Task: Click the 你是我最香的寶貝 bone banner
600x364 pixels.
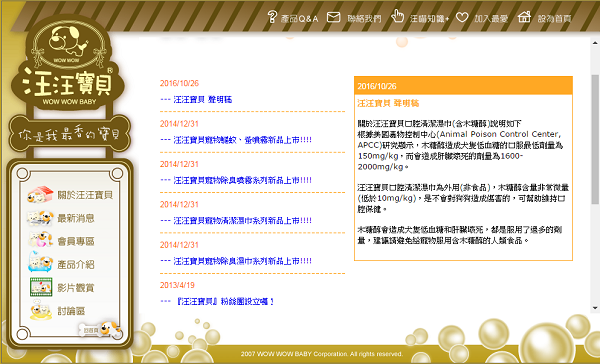Action: tap(70, 134)
